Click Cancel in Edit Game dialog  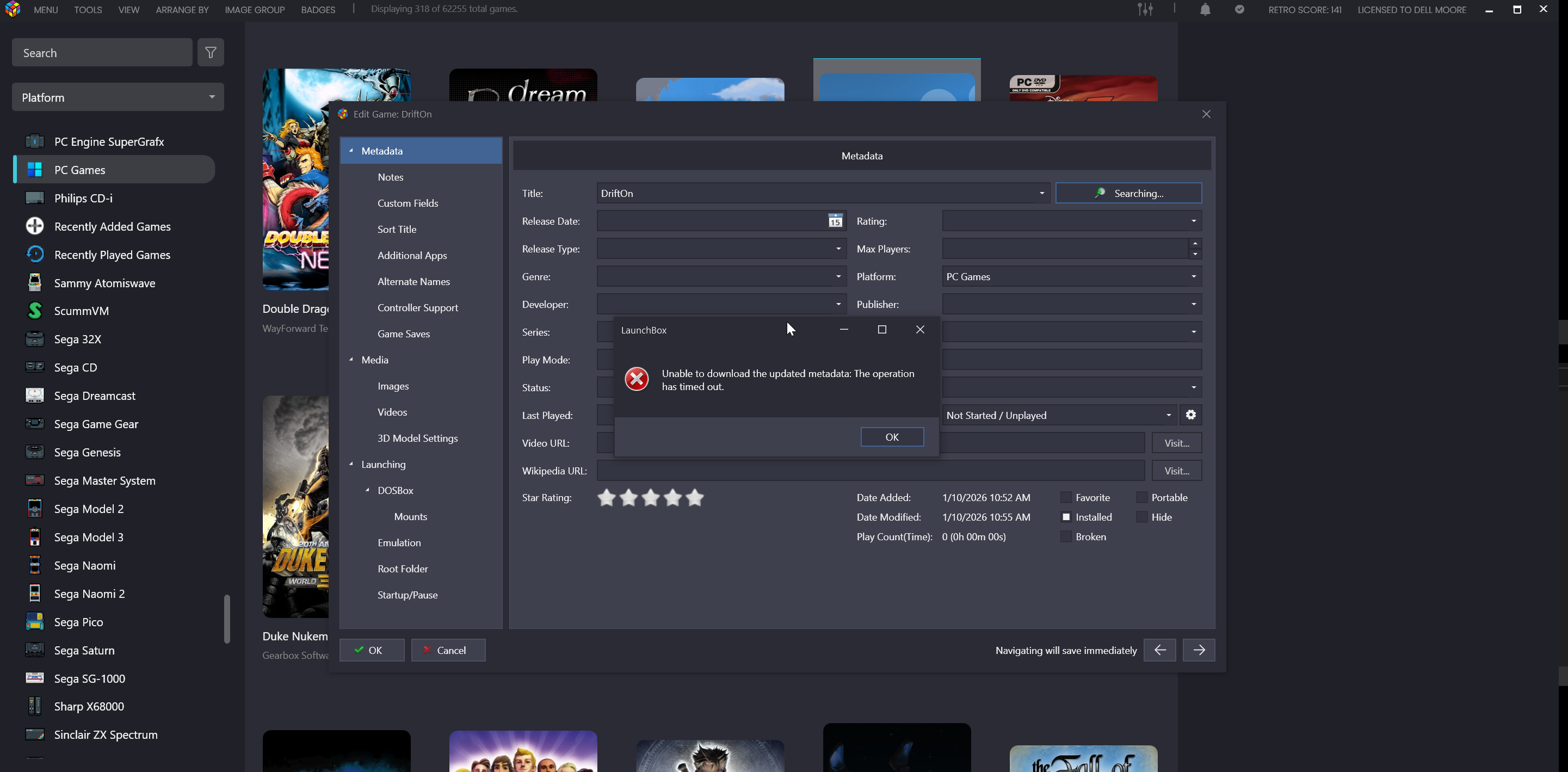448,650
